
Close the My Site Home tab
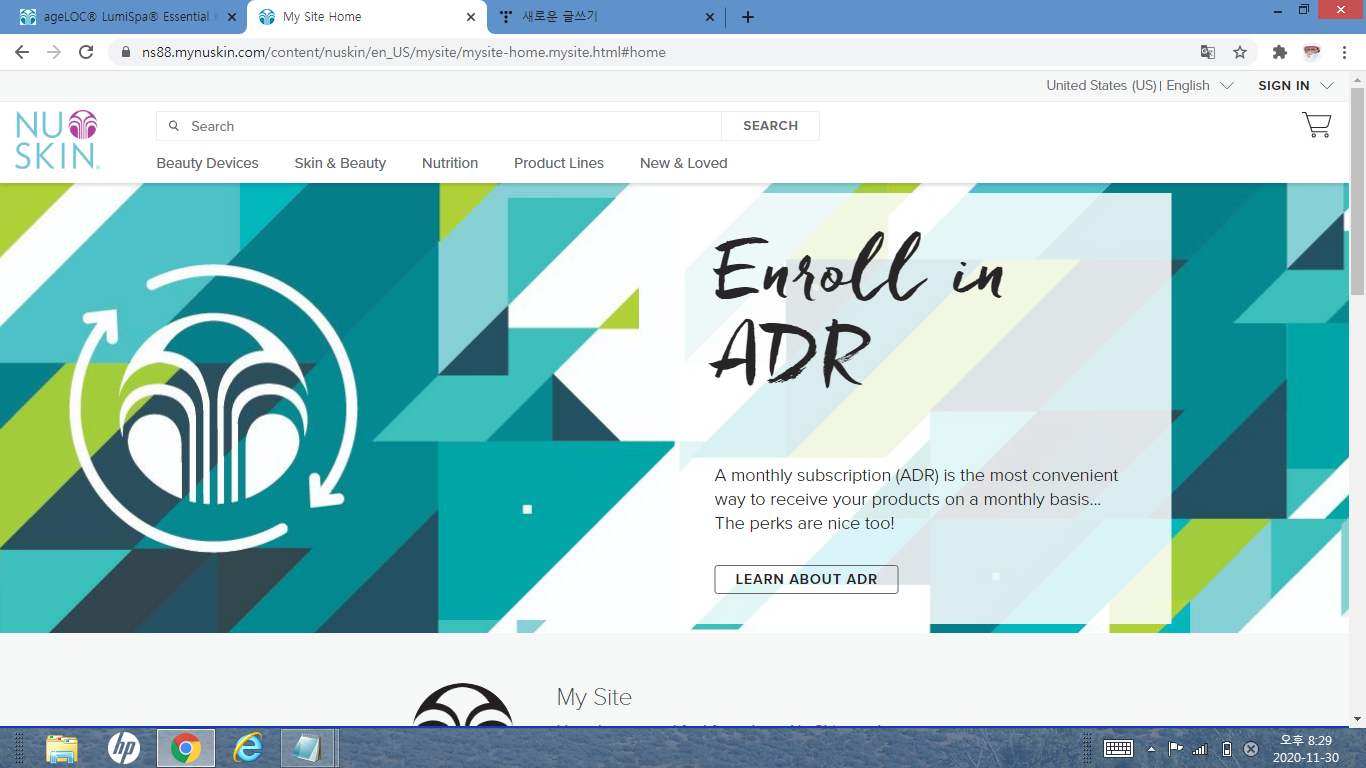471,17
